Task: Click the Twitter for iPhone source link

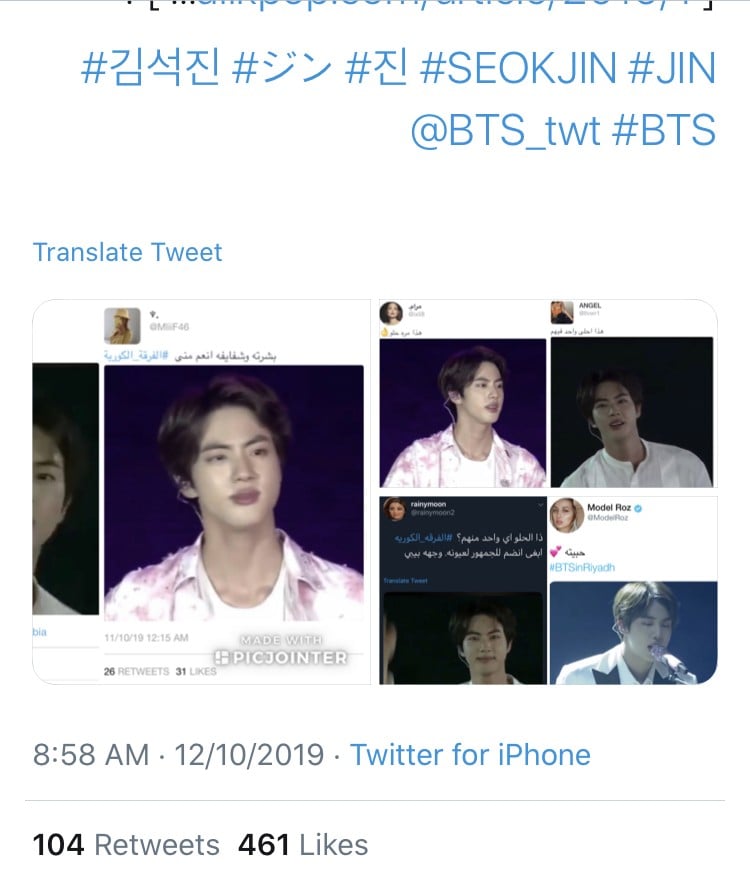Action: click(470, 755)
